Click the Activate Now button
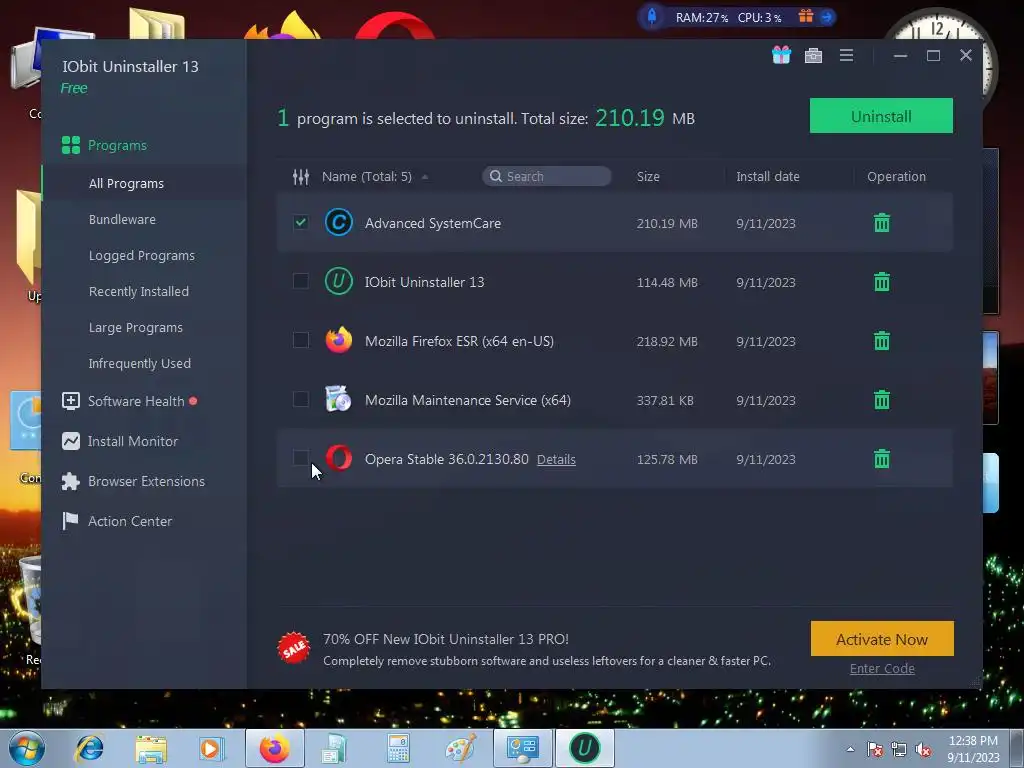 click(882, 639)
